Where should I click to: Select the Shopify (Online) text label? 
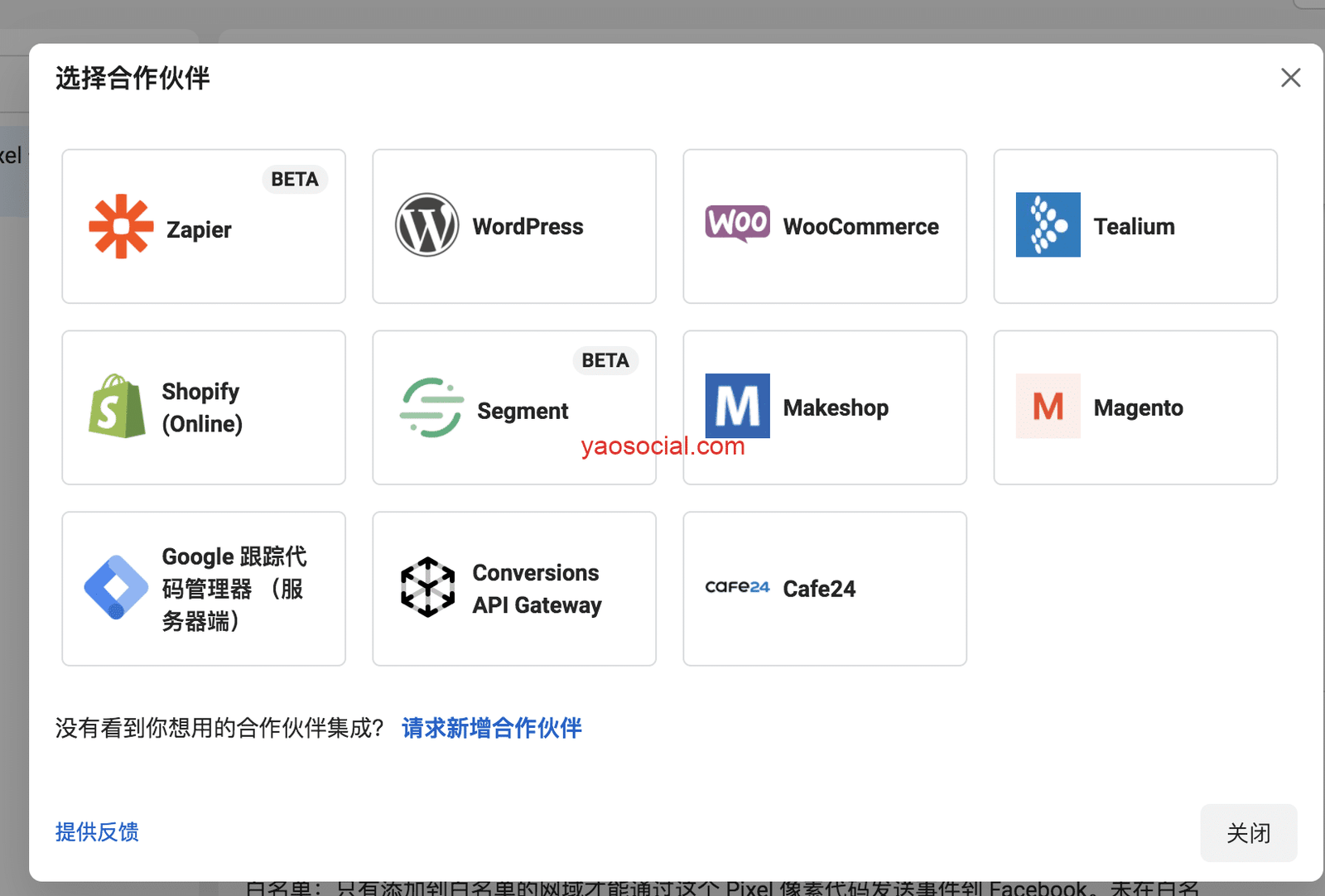pos(202,407)
